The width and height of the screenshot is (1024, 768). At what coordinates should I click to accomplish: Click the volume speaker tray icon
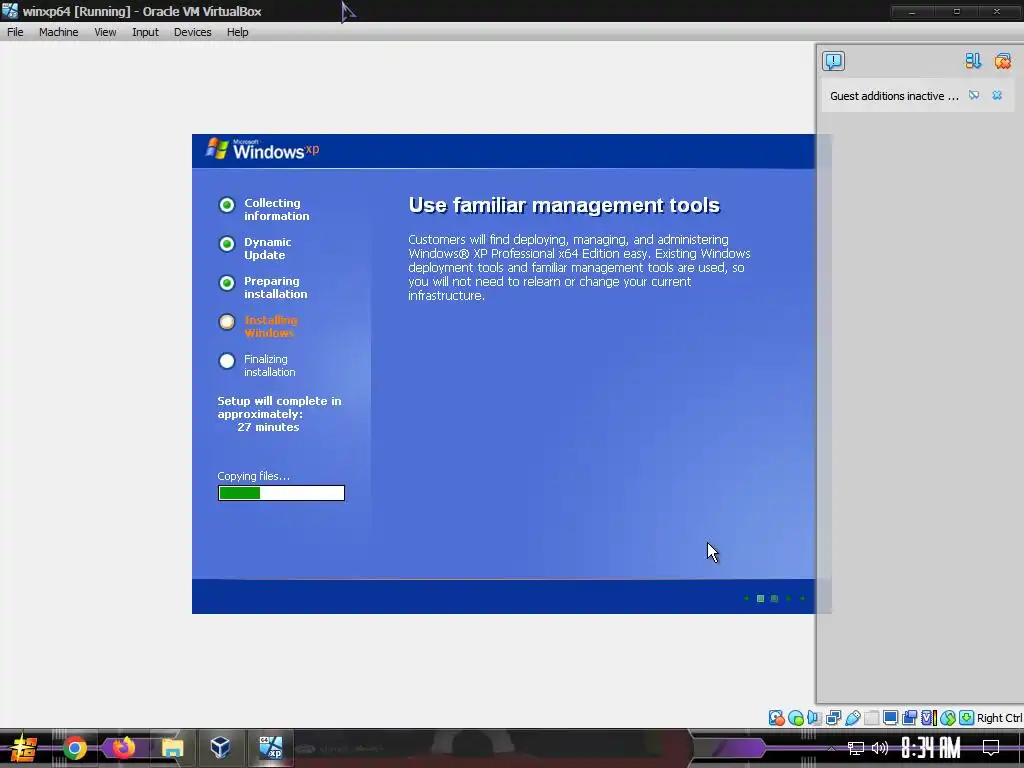point(880,748)
